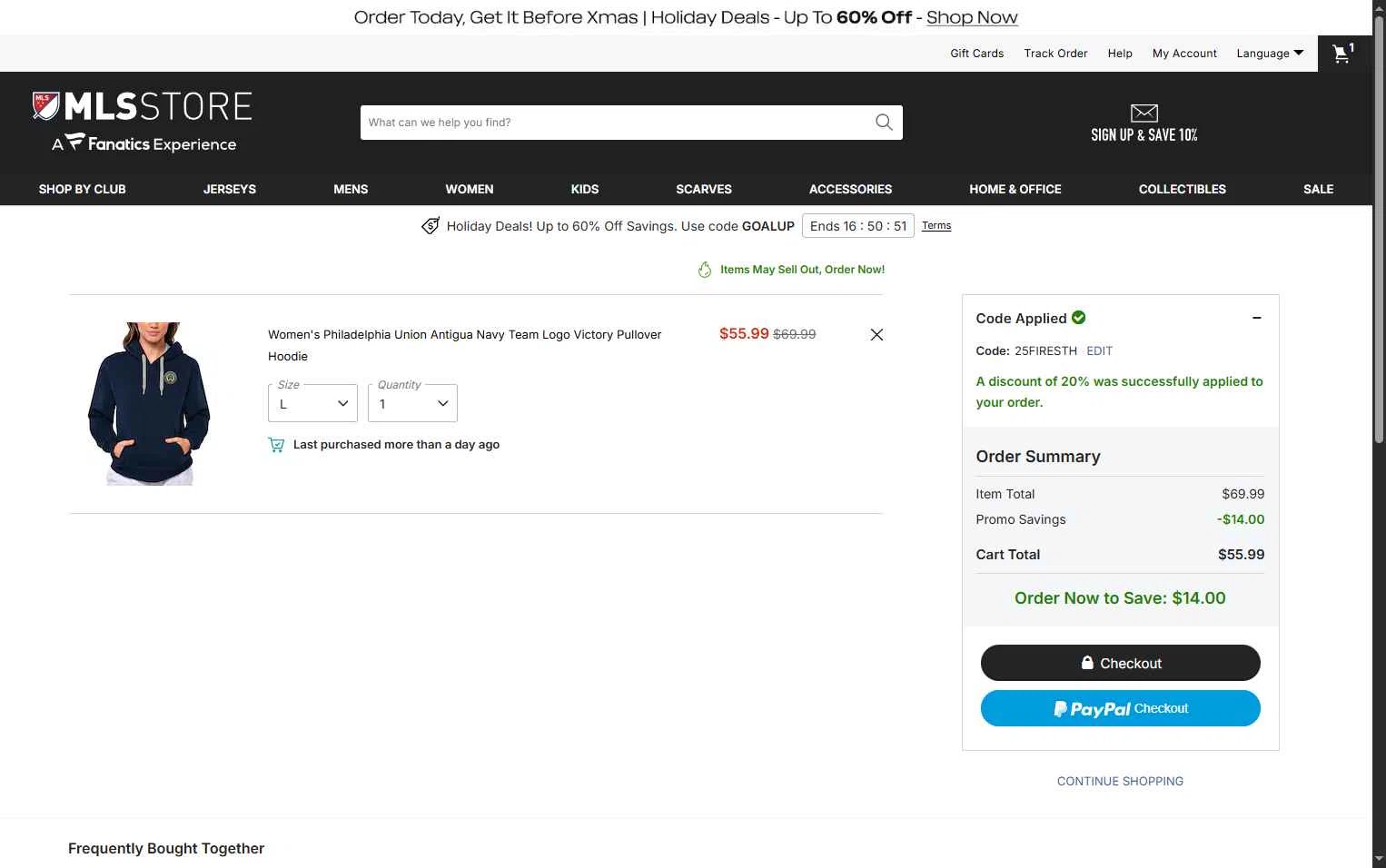This screenshot has width=1386, height=868.
Task: Click the envelope sign-up icon
Action: click(x=1143, y=113)
